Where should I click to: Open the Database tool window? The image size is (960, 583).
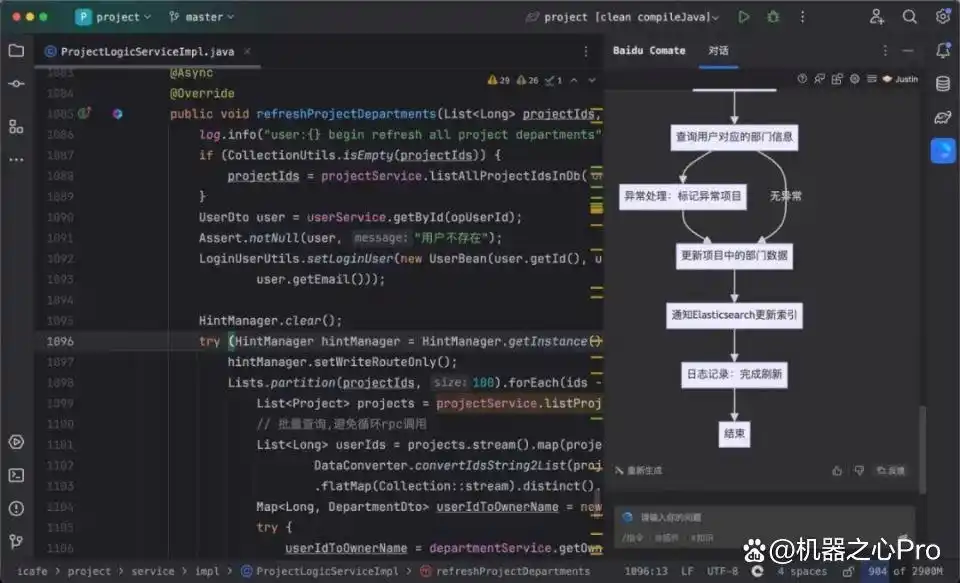pos(942,84)
